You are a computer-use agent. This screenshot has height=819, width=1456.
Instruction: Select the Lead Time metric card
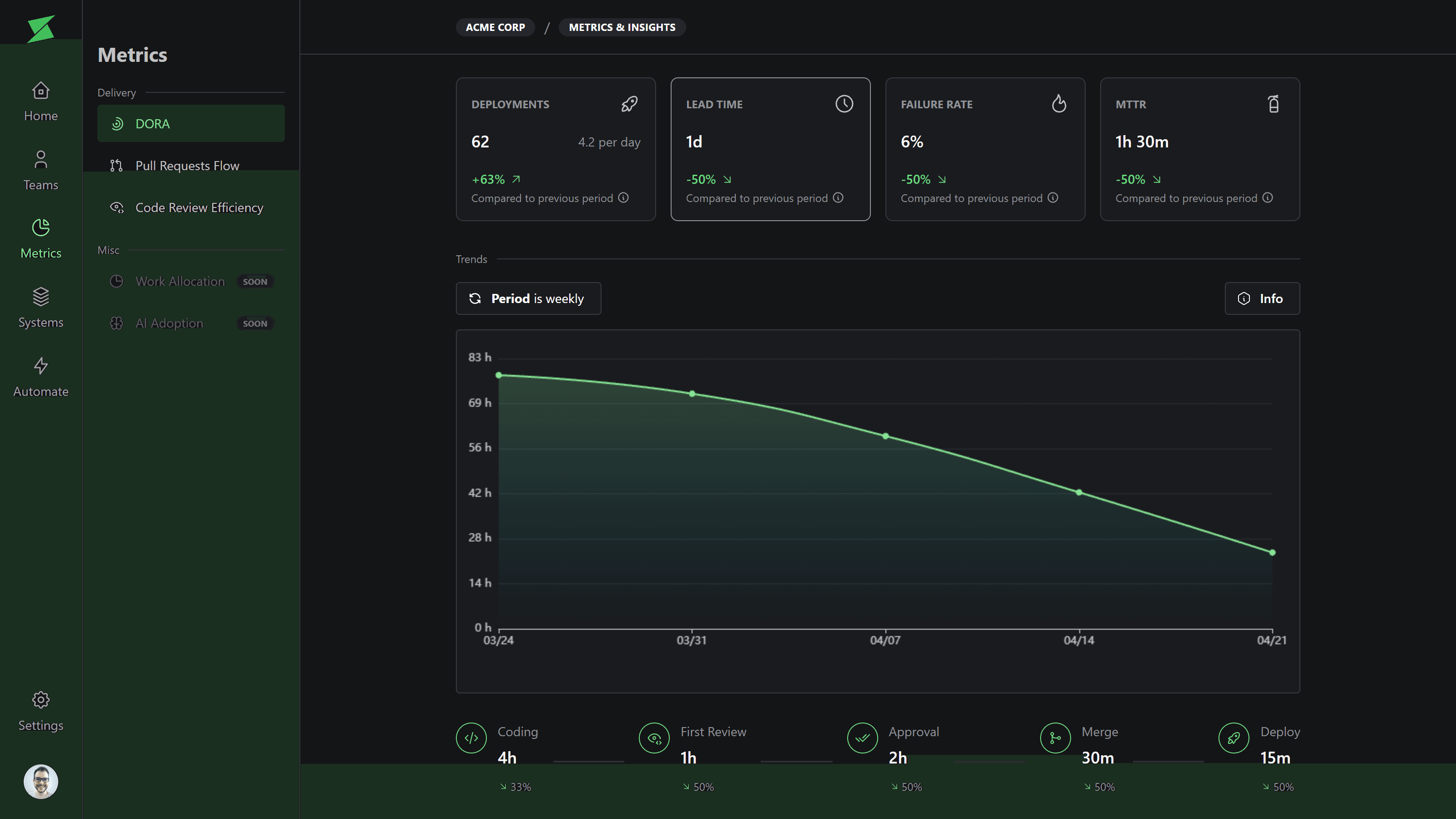tap(770, 149)
